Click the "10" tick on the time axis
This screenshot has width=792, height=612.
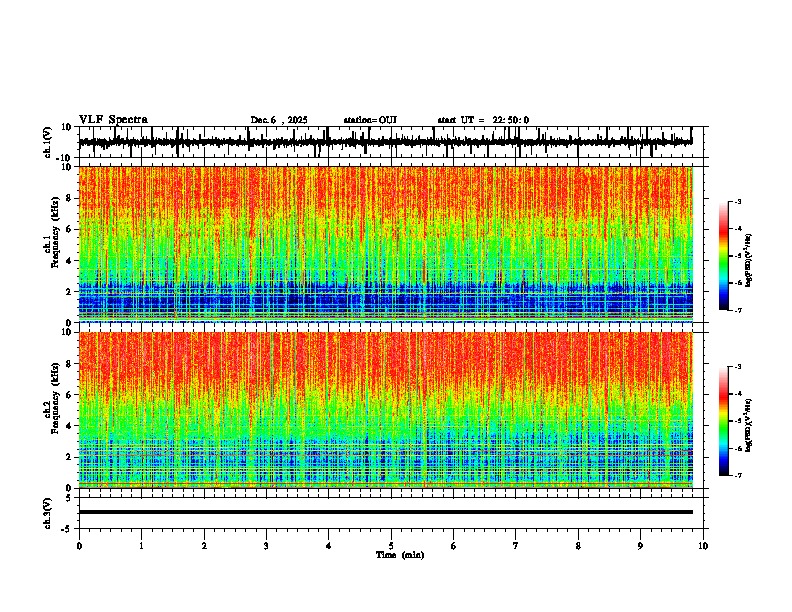tap(703, 546)
